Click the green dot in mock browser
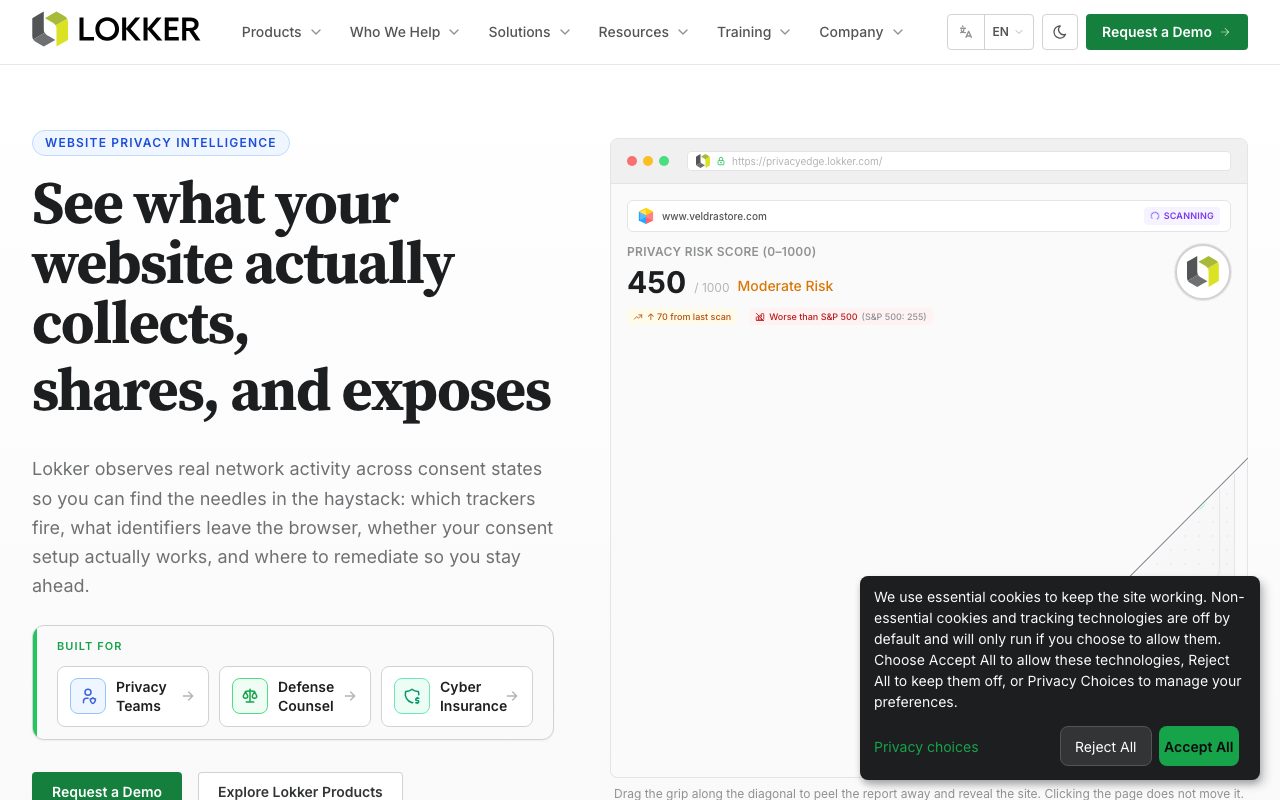The height and width of the screenshot is (800, 1280). click(x=664, y=161)
